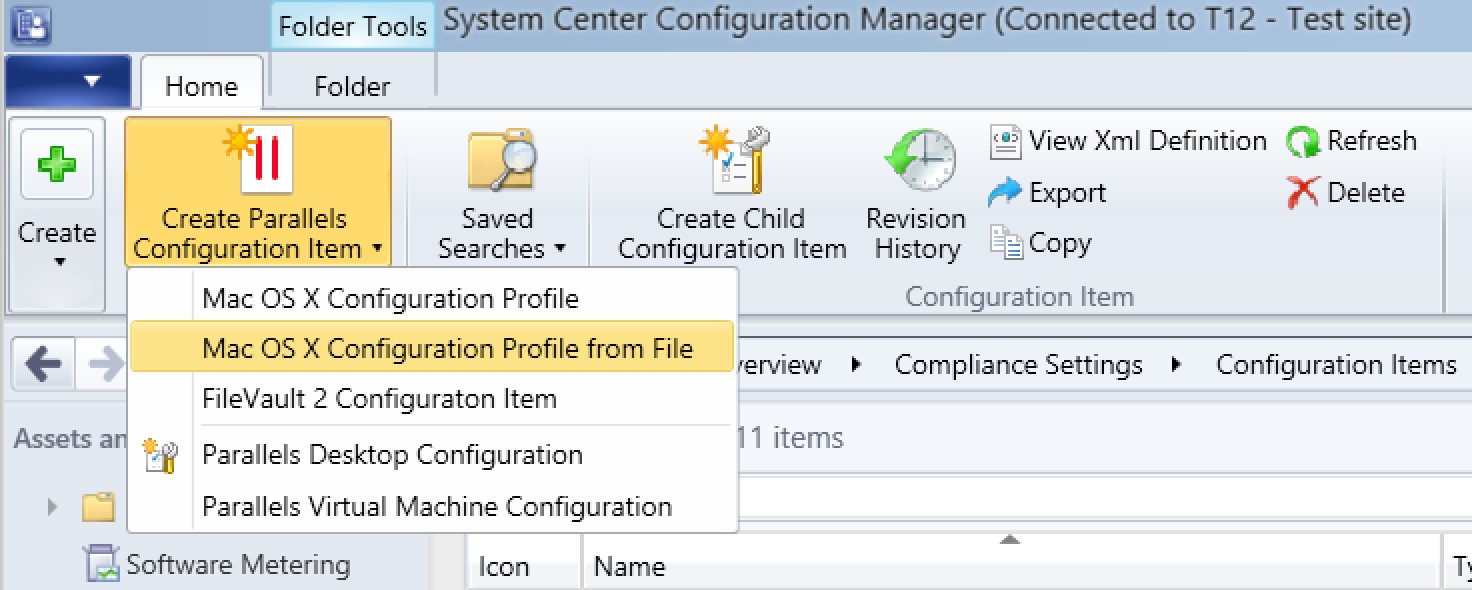The width and height of the screenshot is (1472, 590).
Task: Open Revision History
Action: click(x=916, y=195)
